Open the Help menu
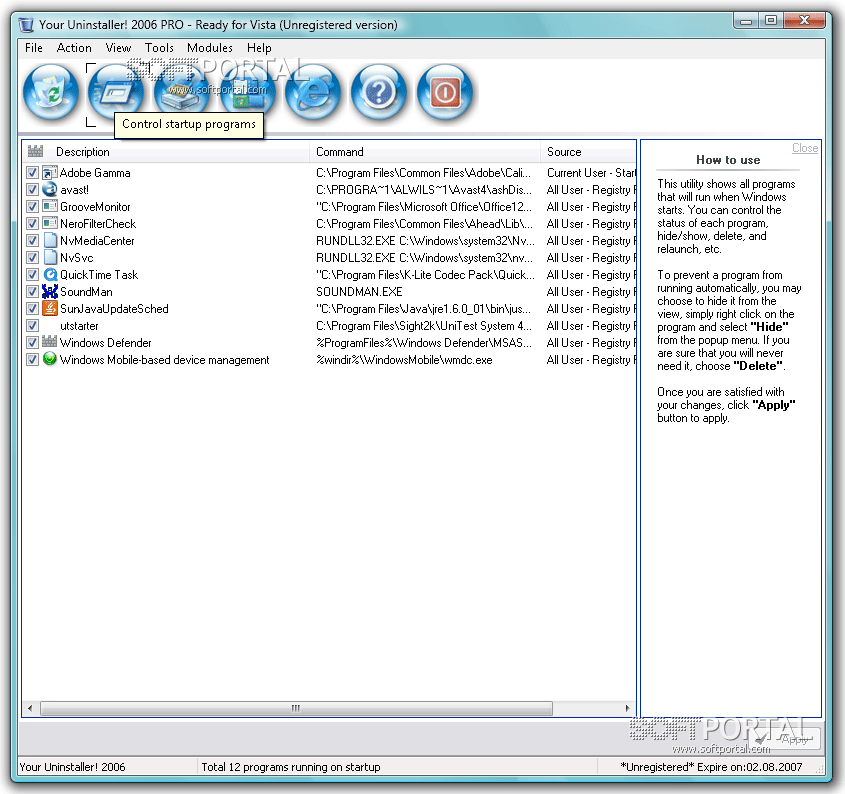The width and height of the screenshot is (845, 794). [259, 48]
